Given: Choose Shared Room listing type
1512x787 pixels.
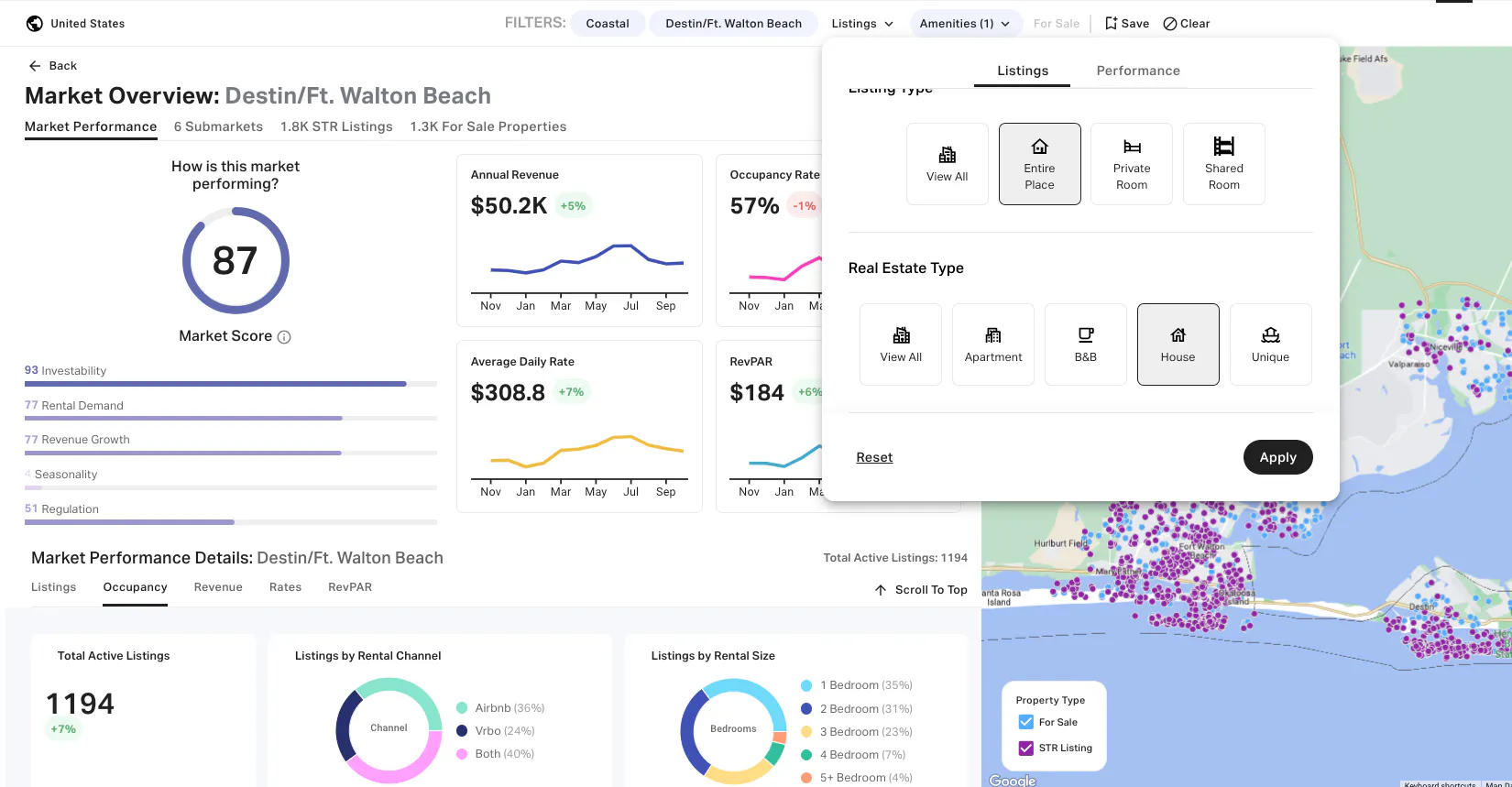Looking at the screenshot, I should pyautogui.click(x=1224, y=164).
